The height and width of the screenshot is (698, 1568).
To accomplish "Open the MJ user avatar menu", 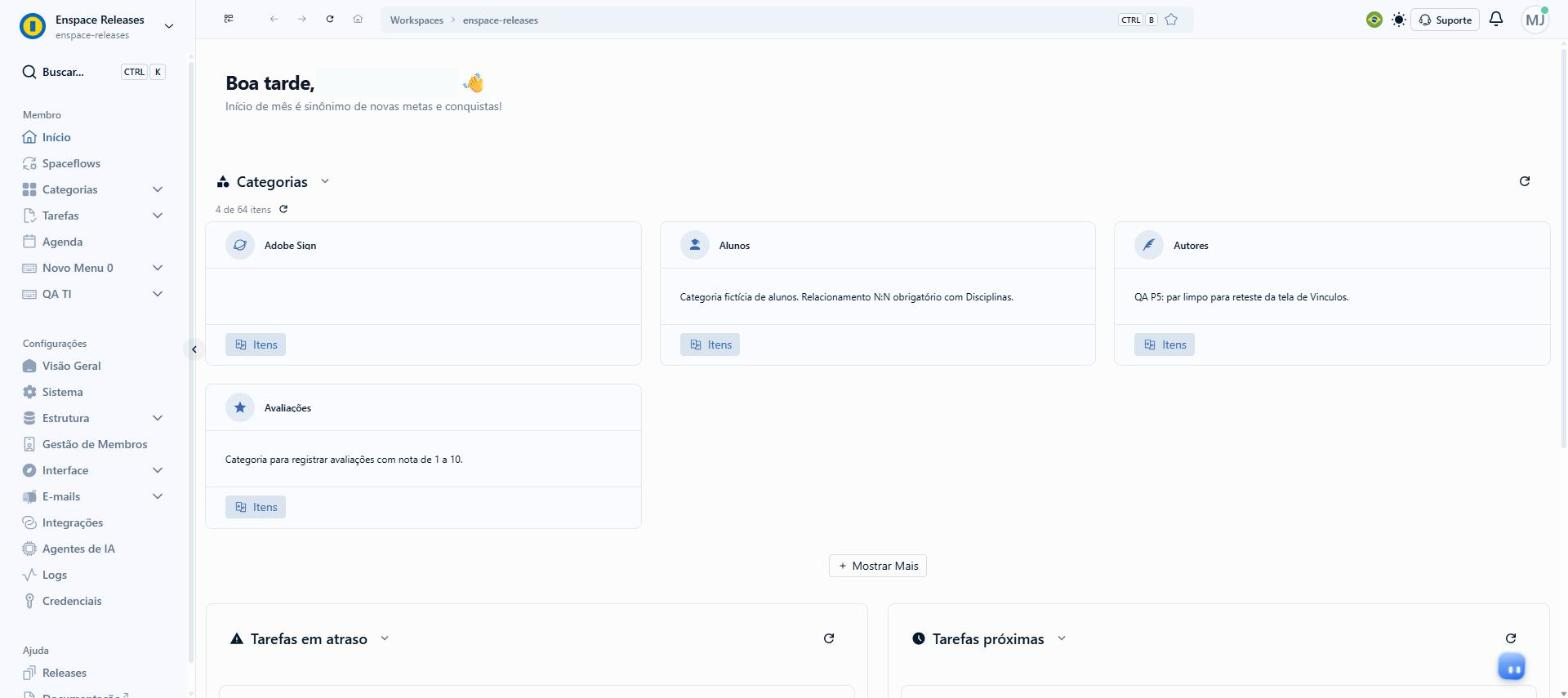I will (1535, 19).
